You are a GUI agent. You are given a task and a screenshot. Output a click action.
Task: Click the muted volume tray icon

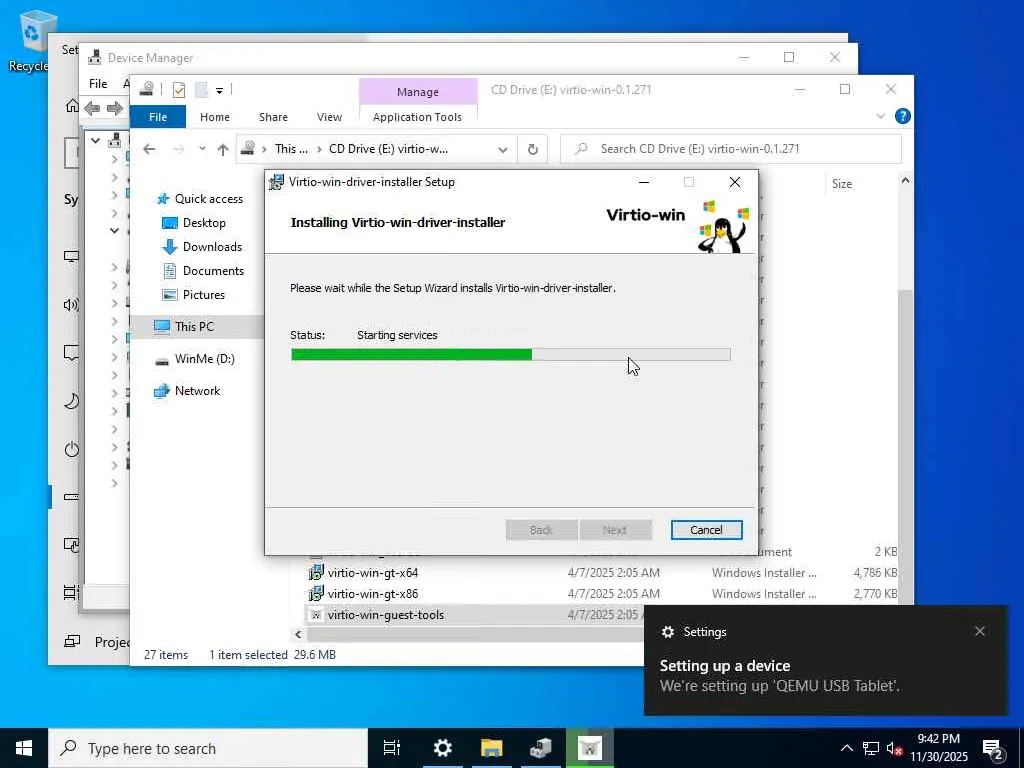[x=894, y=748]
